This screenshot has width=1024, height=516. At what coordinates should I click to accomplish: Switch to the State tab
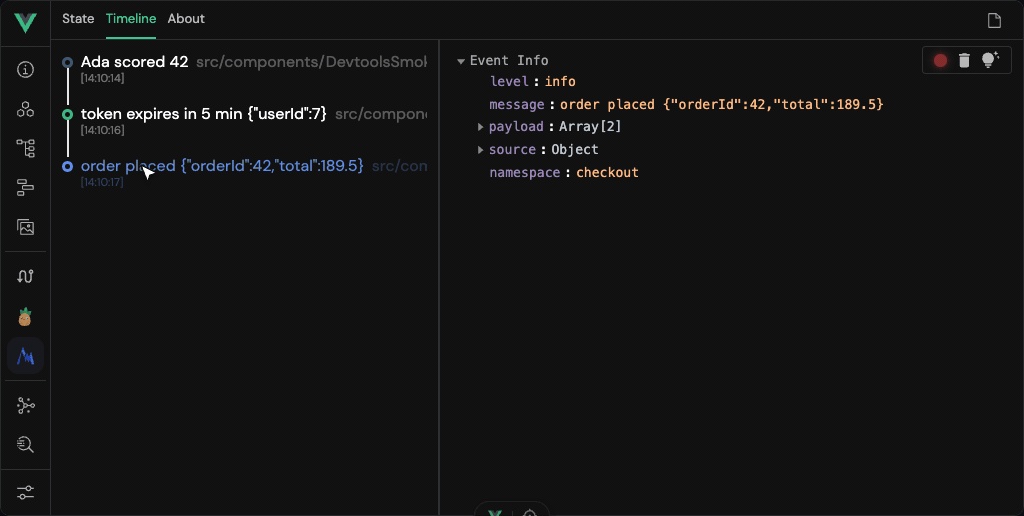(78, 19)
